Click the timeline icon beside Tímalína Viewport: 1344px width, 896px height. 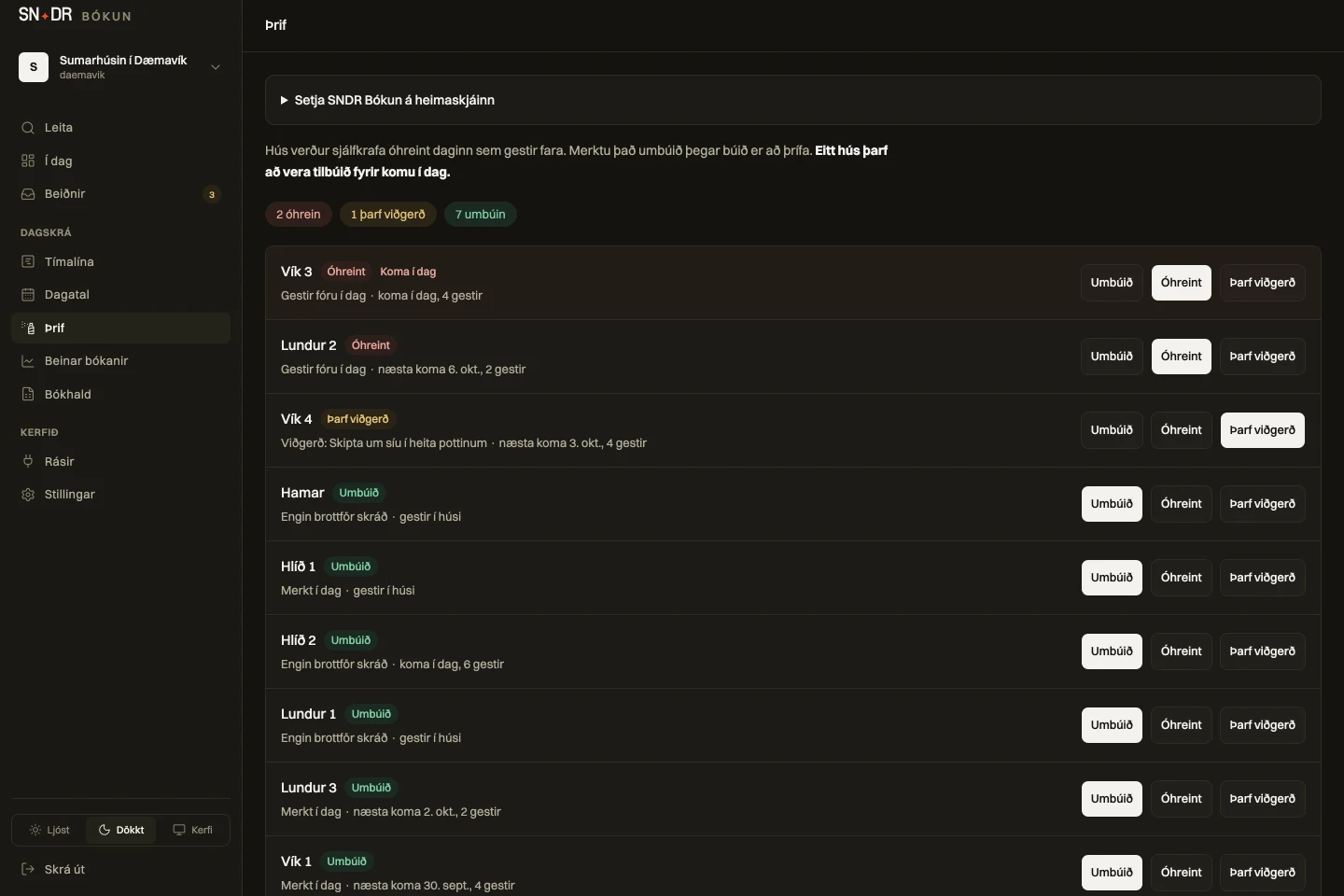[x=28, y=262]
